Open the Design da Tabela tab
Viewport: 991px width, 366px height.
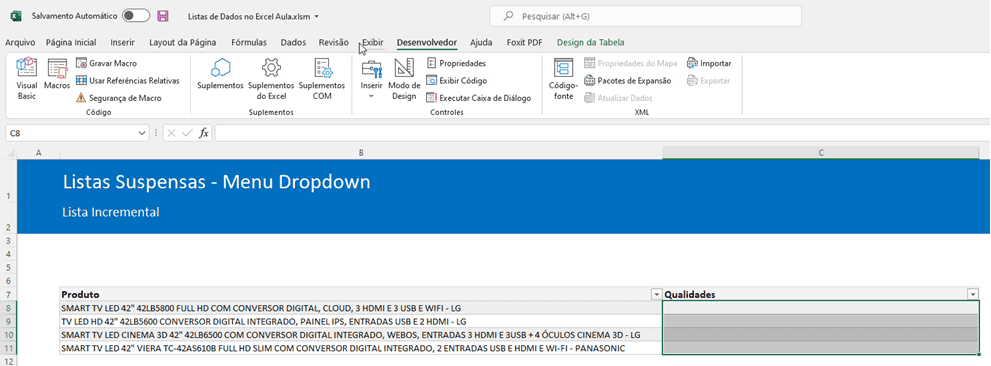[590, 42]
